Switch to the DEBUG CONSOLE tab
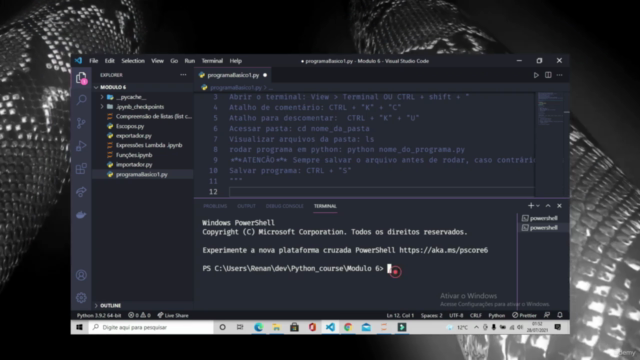This screenshot has width=640, height=360. coord(284,206)
